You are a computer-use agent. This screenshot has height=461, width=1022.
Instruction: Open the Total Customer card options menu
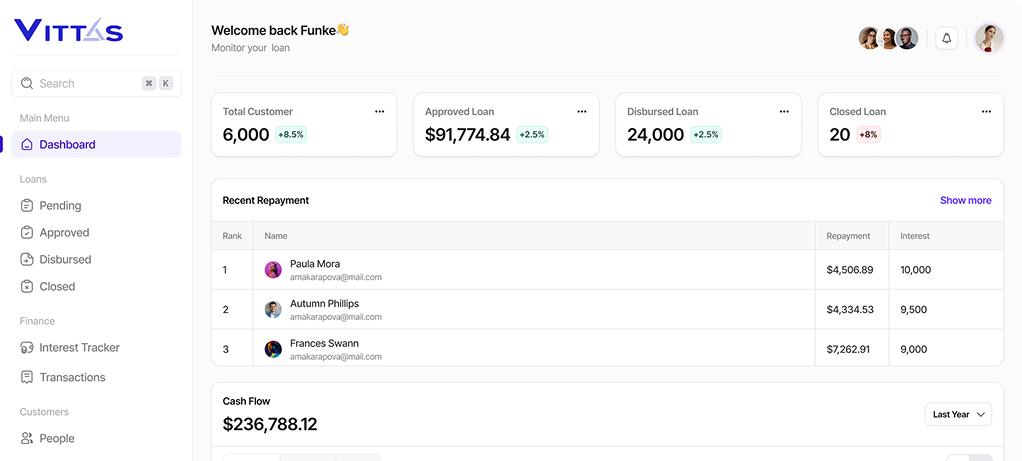point(379,112)
